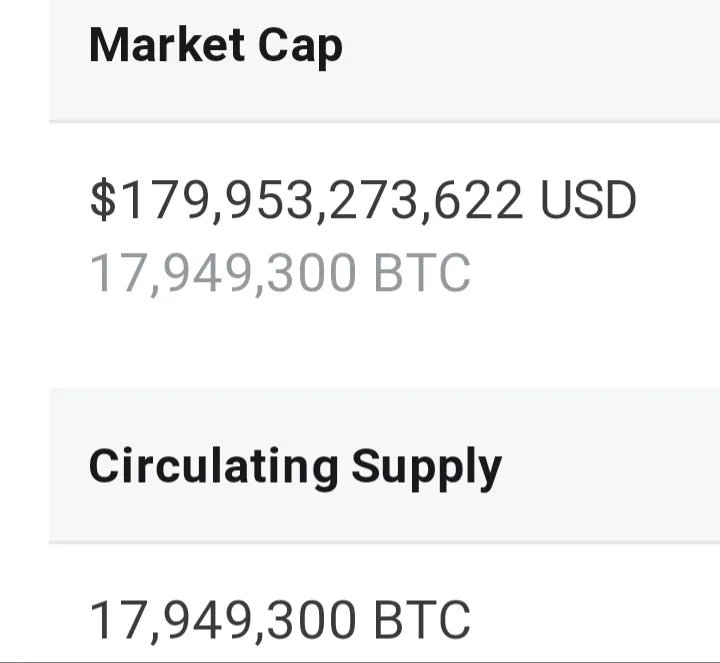Click the word Cap in the heading
This screenshot has height=663, width=720.
[x=300, y=48]
